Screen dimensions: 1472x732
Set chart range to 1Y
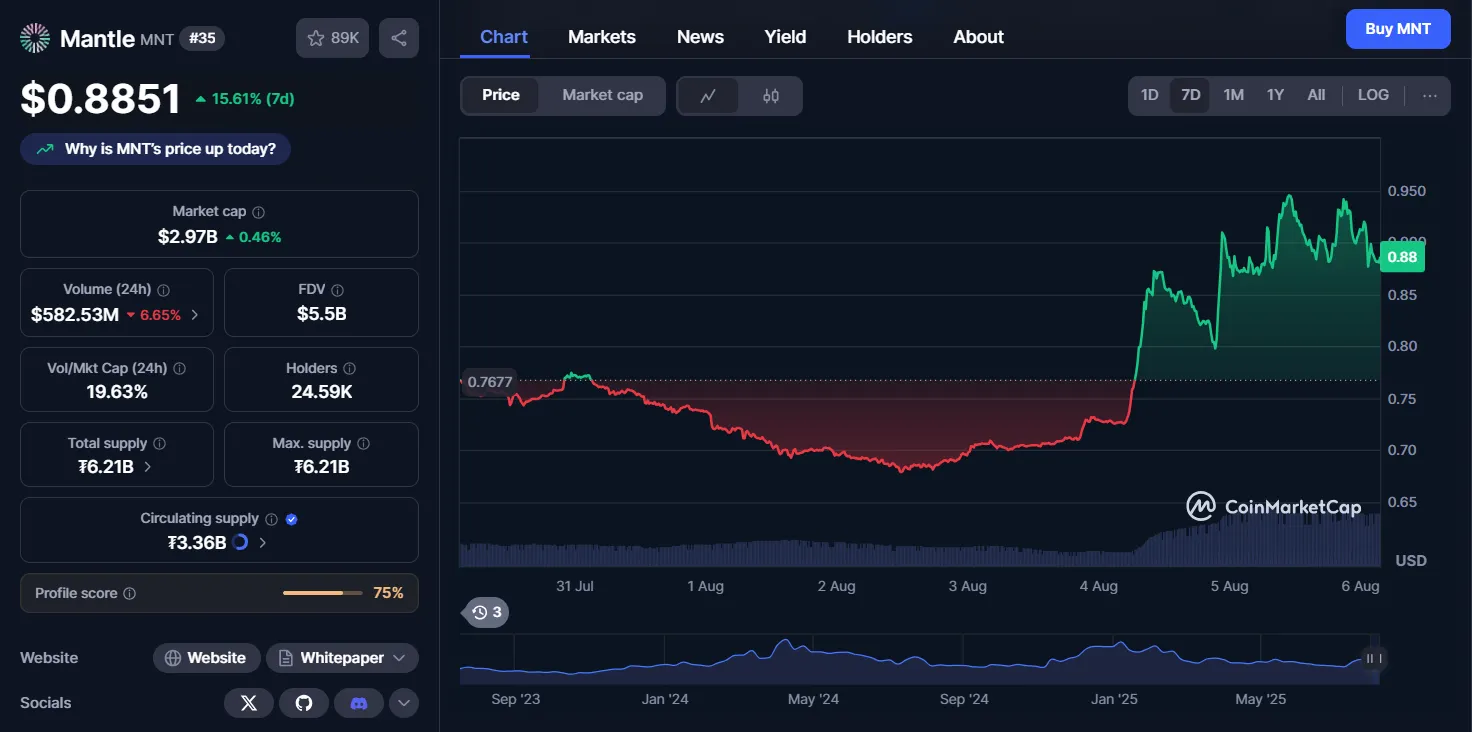pos(1275,95)
